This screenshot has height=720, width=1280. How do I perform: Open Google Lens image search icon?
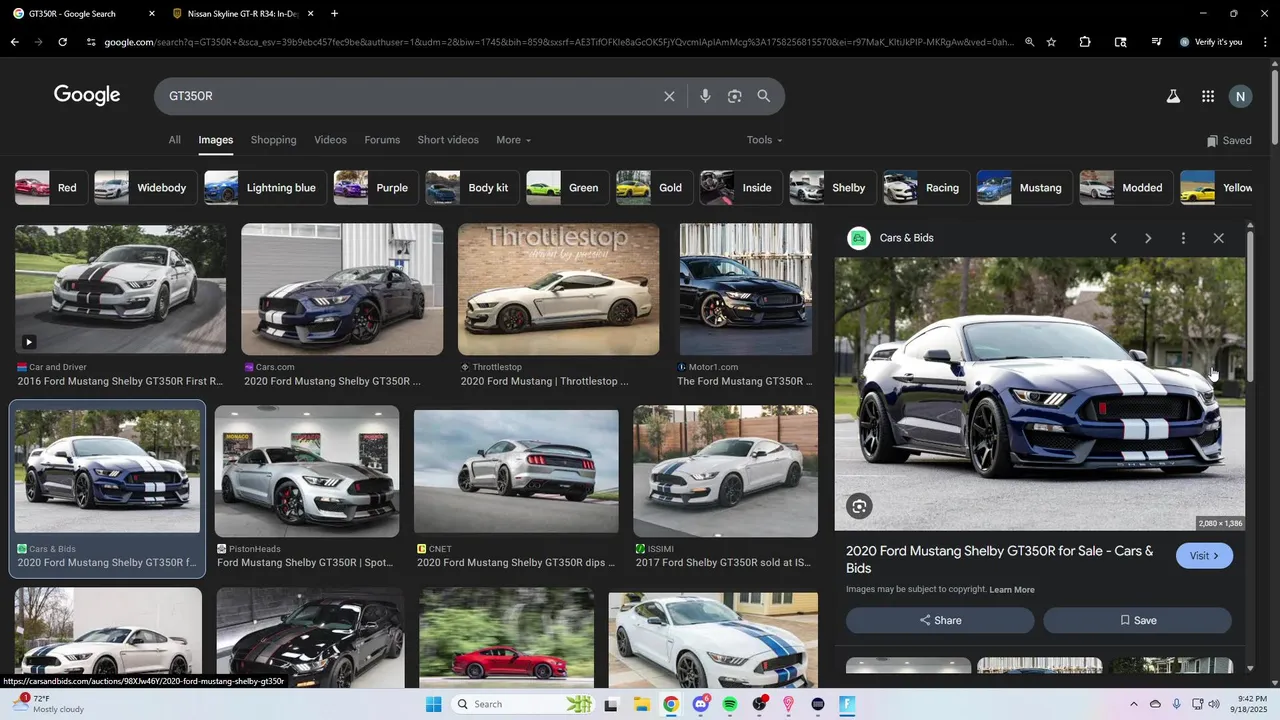click(x=735, y=96)
